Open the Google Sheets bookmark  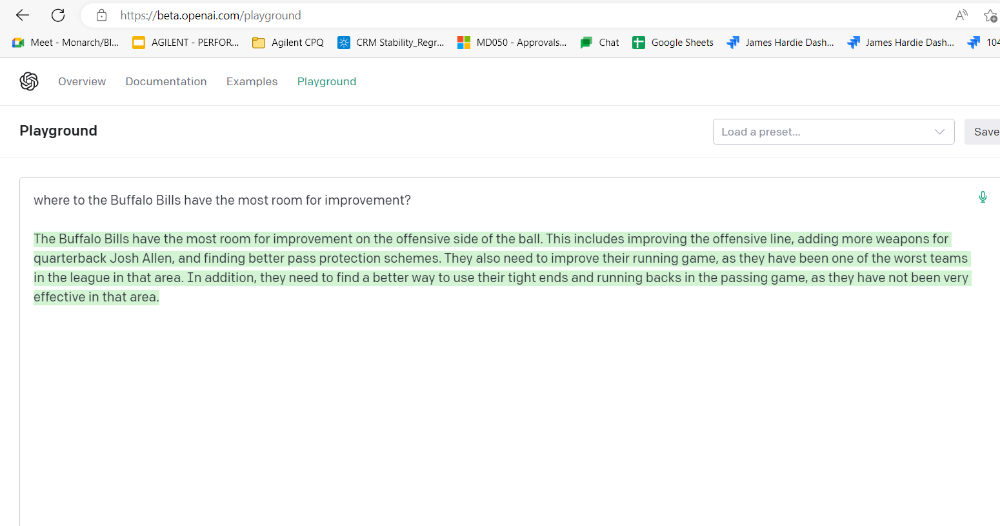click(673, 43)
